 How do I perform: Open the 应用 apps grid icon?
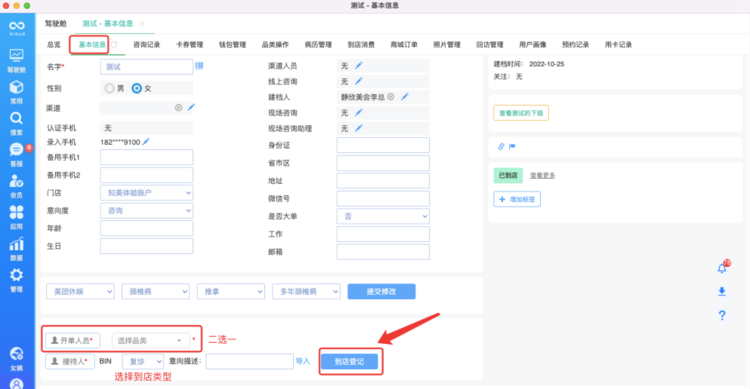[x=16, y=212]
